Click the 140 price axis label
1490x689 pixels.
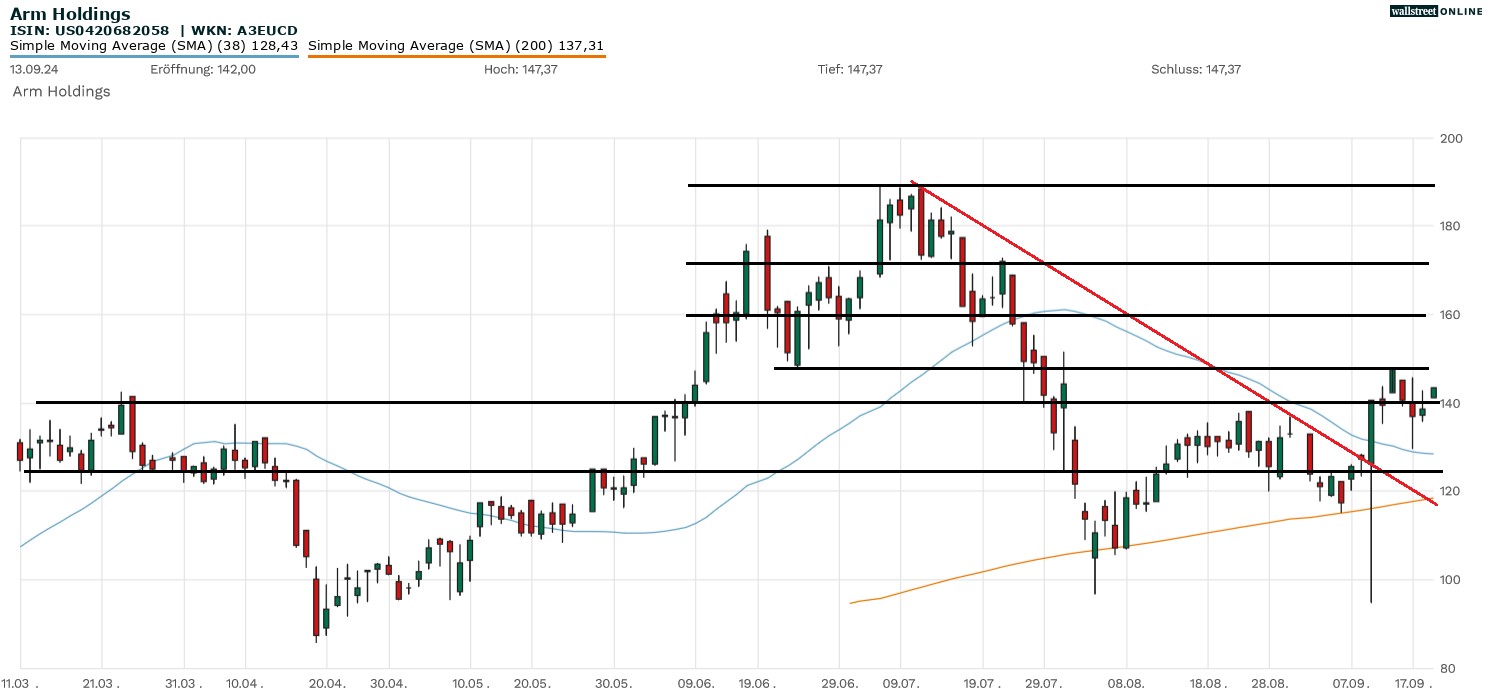[x=1450, y=403]
